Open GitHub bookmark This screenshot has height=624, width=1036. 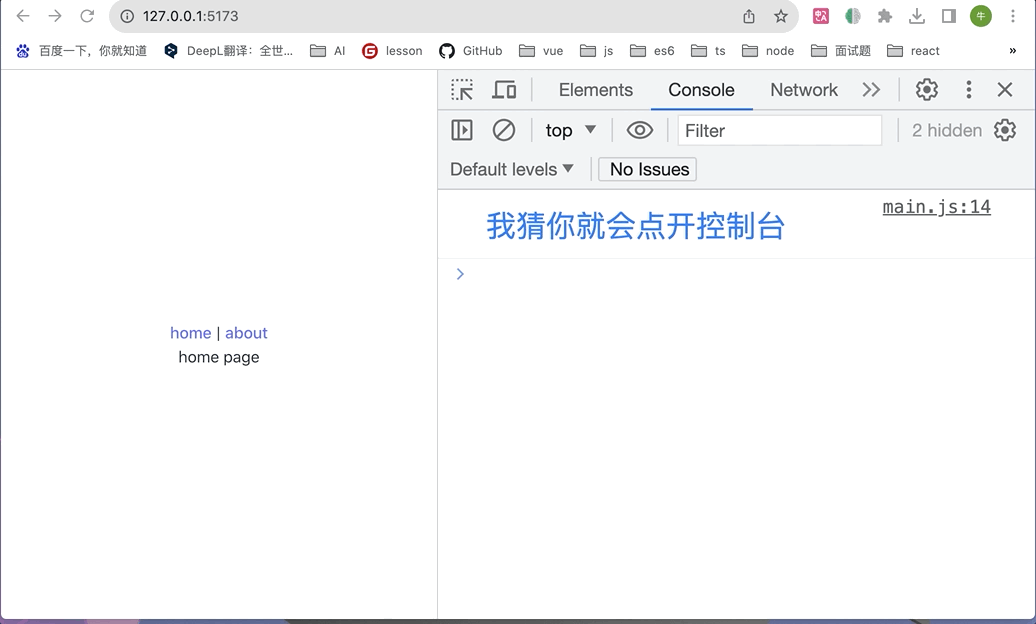(470, 51)
